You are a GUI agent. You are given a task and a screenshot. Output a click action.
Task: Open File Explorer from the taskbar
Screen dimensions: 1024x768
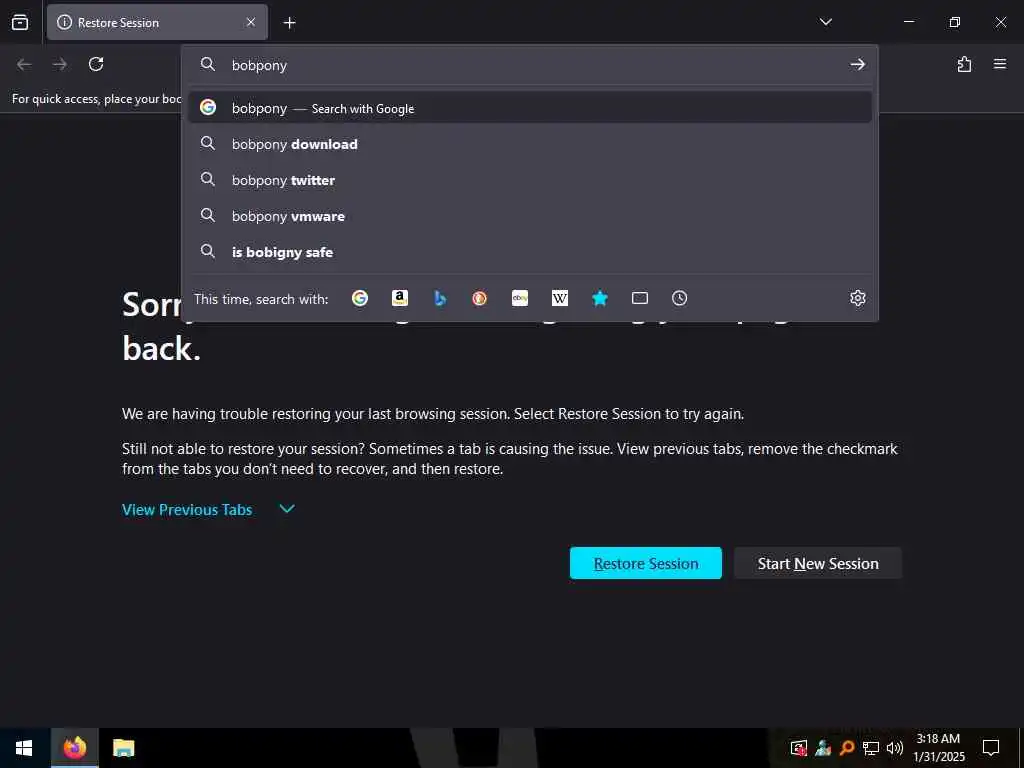[x=123, y=748]
